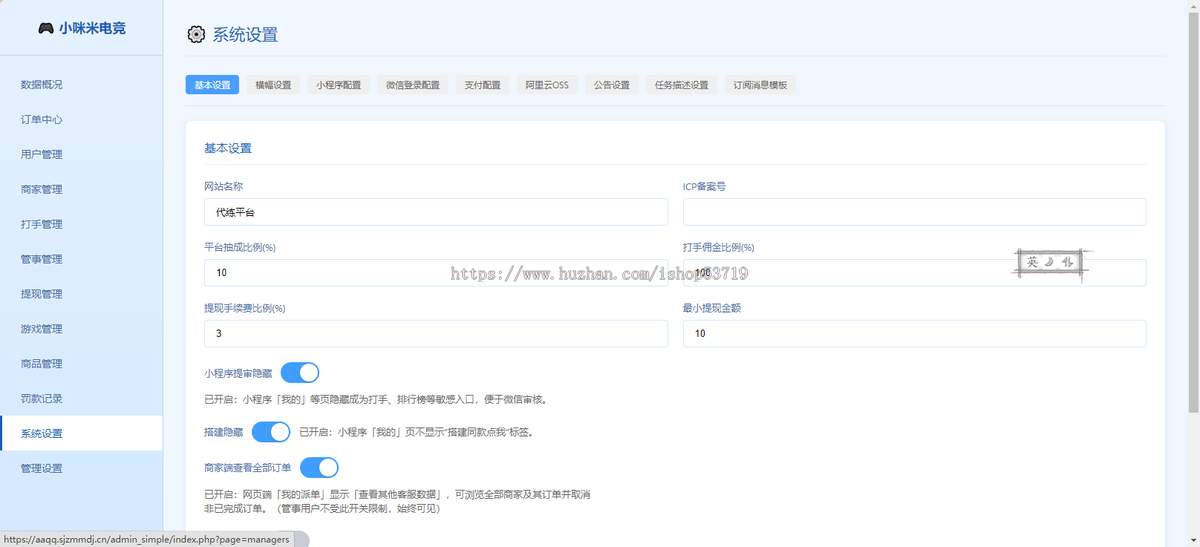Select the 微信登录配置 tab
The height and width of the screenshot is (547, 1200).
click(413, 85)
